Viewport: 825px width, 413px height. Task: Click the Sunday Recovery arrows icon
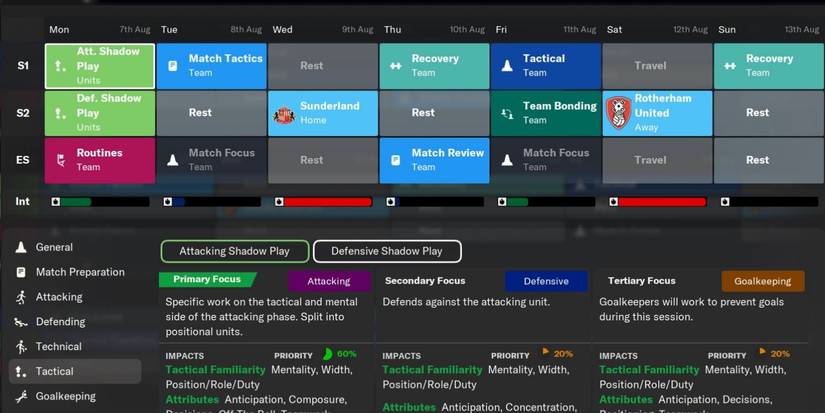tap(730, 66)
